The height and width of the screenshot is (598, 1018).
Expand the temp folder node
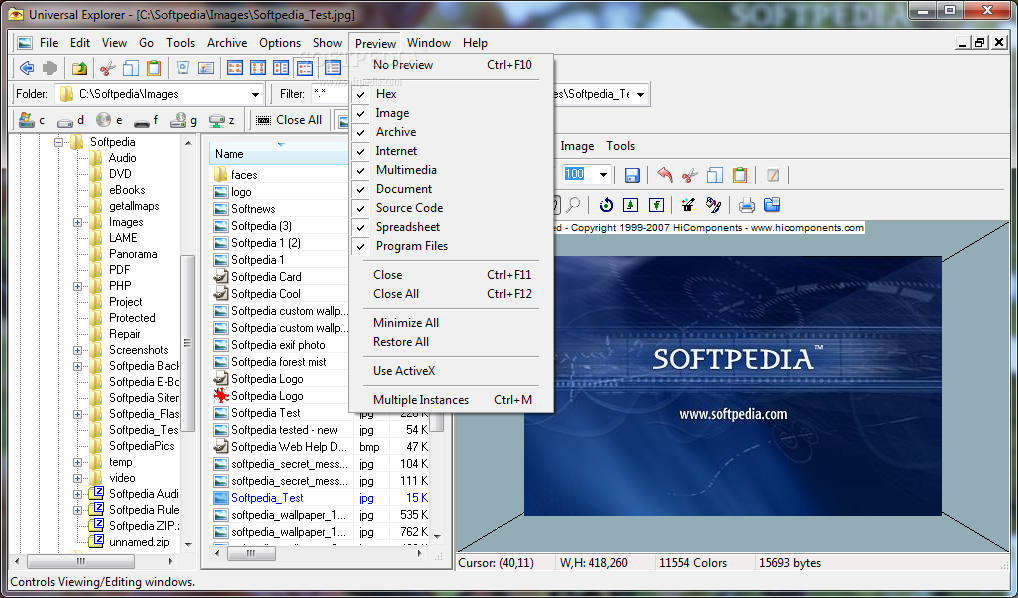click(77, 462)
